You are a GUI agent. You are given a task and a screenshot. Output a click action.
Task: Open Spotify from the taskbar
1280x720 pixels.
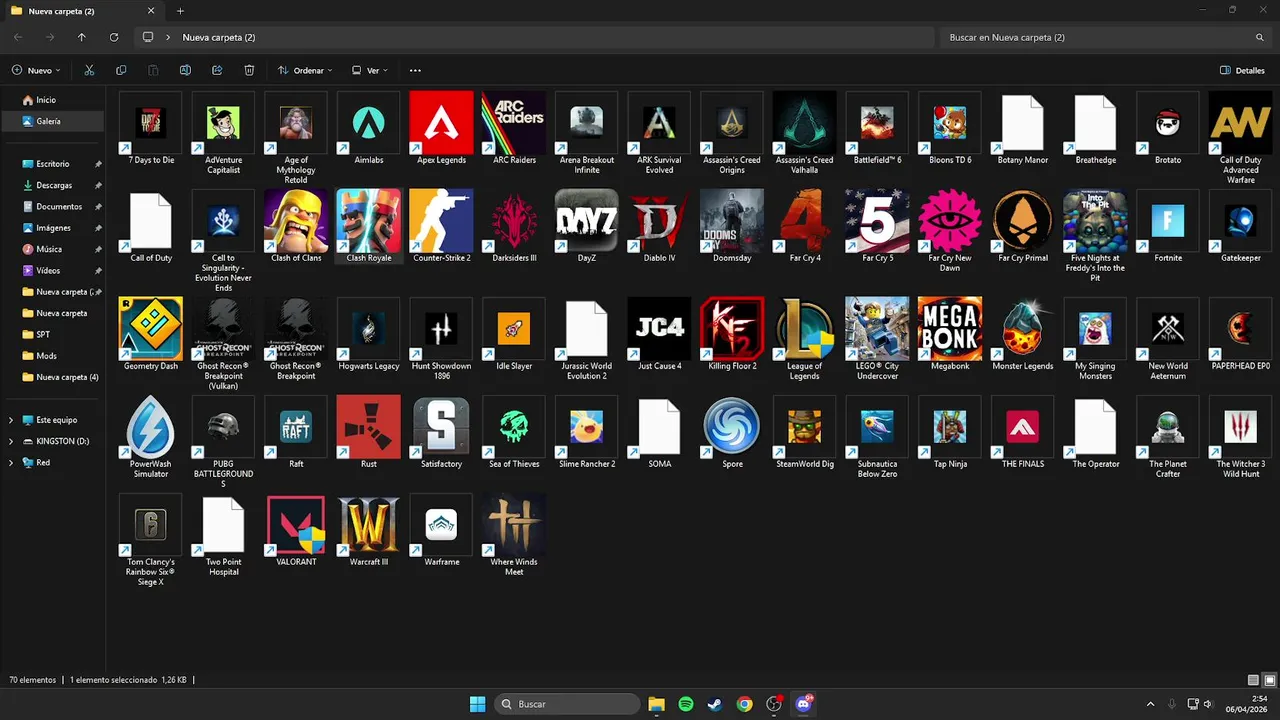tap(685, 704)
